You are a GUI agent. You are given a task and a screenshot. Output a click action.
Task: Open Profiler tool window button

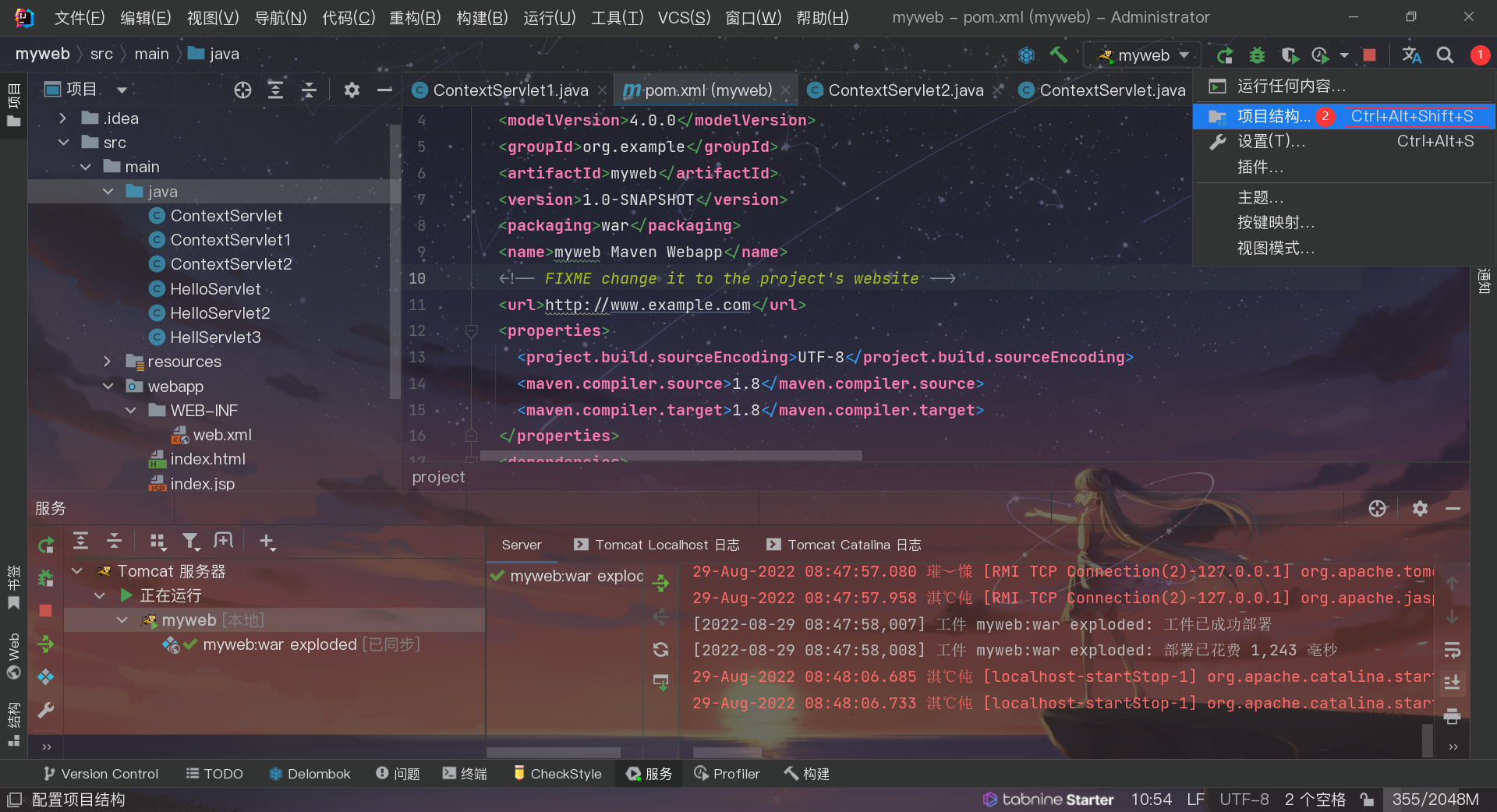click(x=727, y=774)
